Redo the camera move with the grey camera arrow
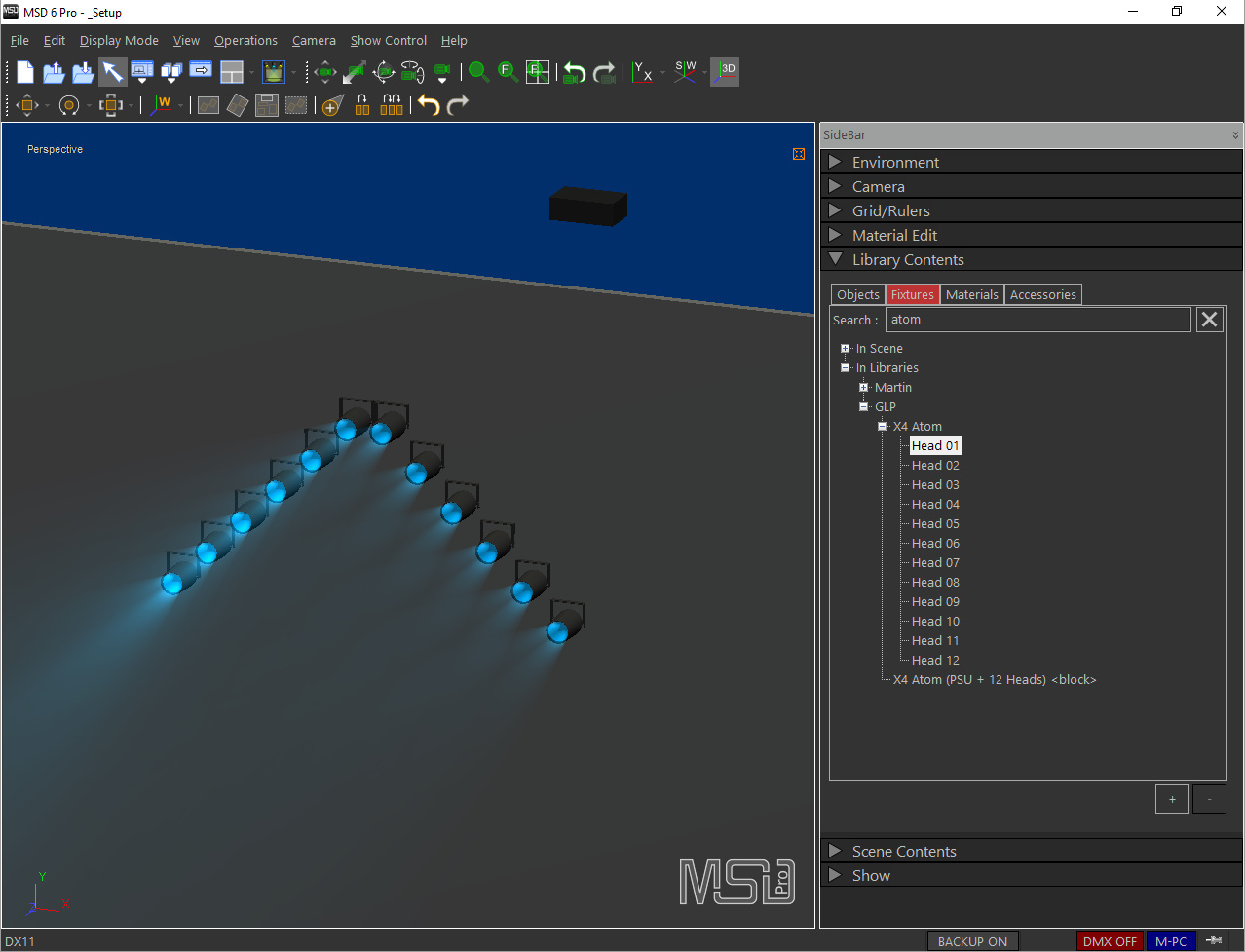 pos(604,73)
